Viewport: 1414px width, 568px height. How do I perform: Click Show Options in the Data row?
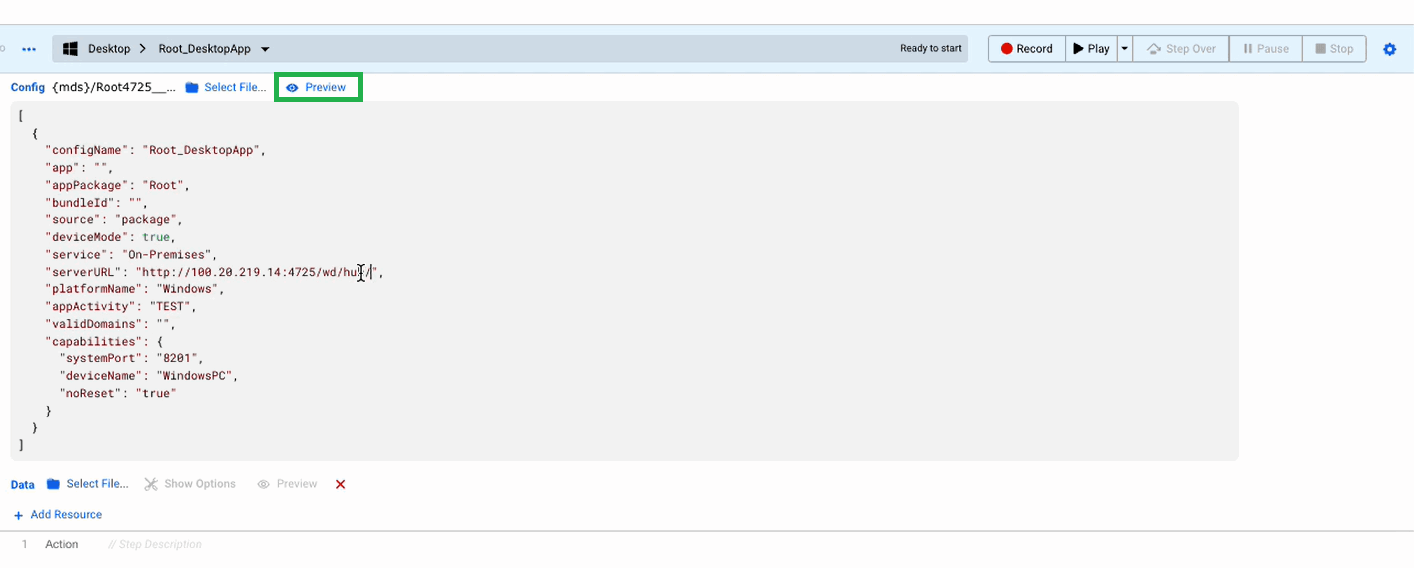[x=190, y=484]
